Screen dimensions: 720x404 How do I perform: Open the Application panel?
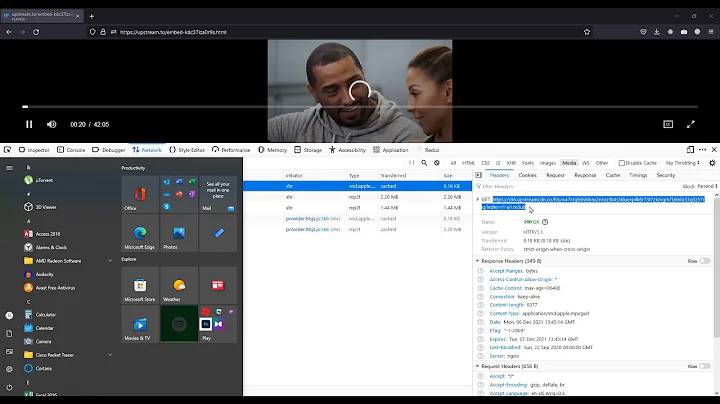[391, 150]
